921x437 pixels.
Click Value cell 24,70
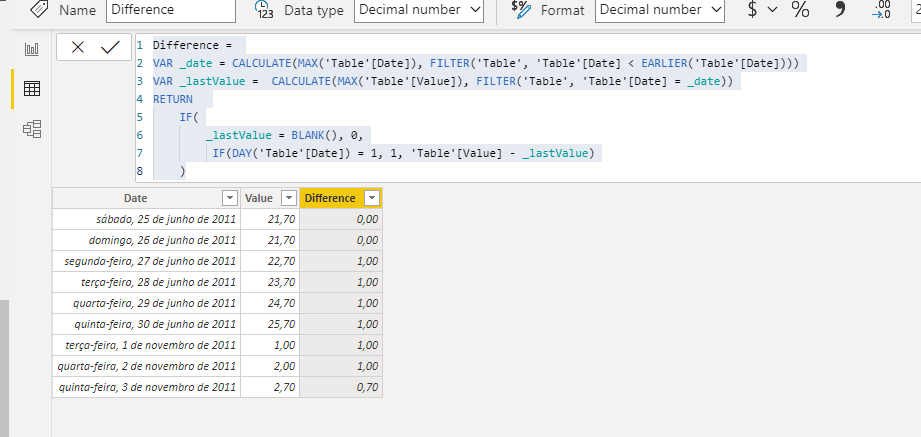tap(270, 303)
